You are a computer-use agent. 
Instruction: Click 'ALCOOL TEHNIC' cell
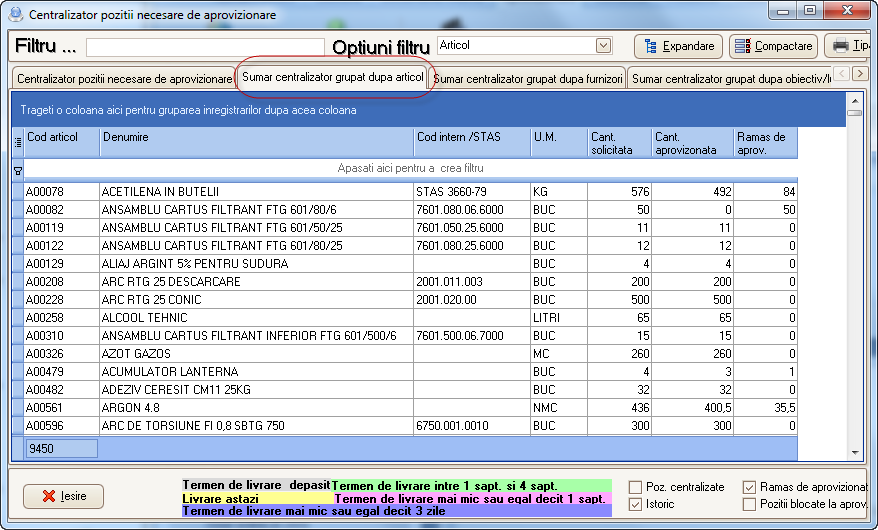point(256,318)
